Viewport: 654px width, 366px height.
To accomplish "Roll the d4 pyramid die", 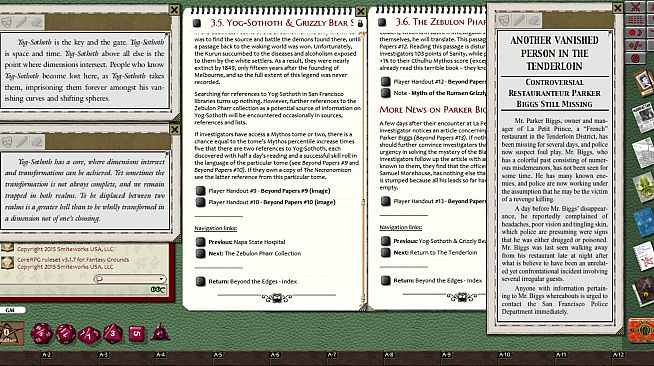I will (160, 333).
